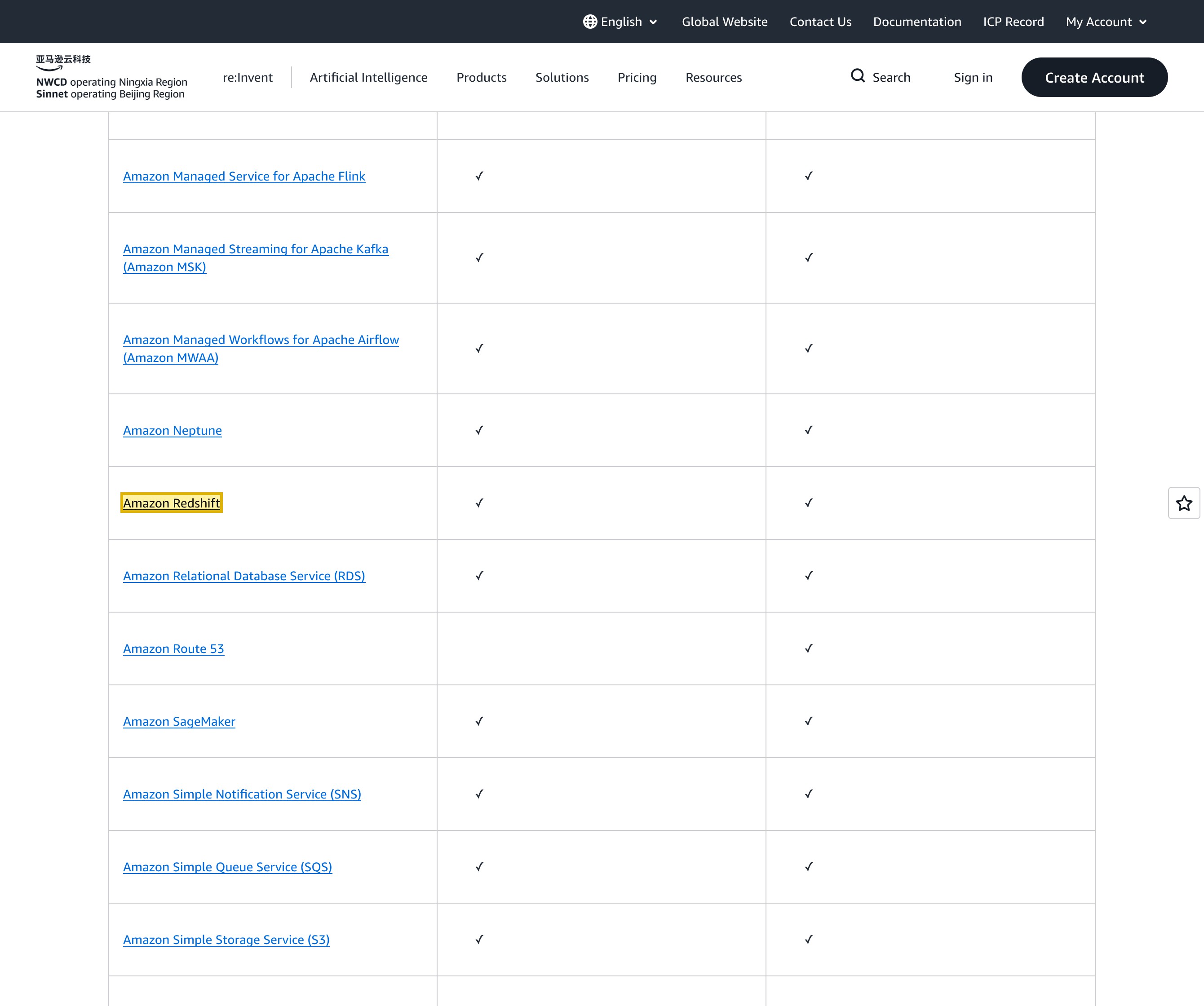Image resolution: width=1204 pixels, height=1006 pixels.
Task: Open the Documentation link
Action: click(917, 22)
